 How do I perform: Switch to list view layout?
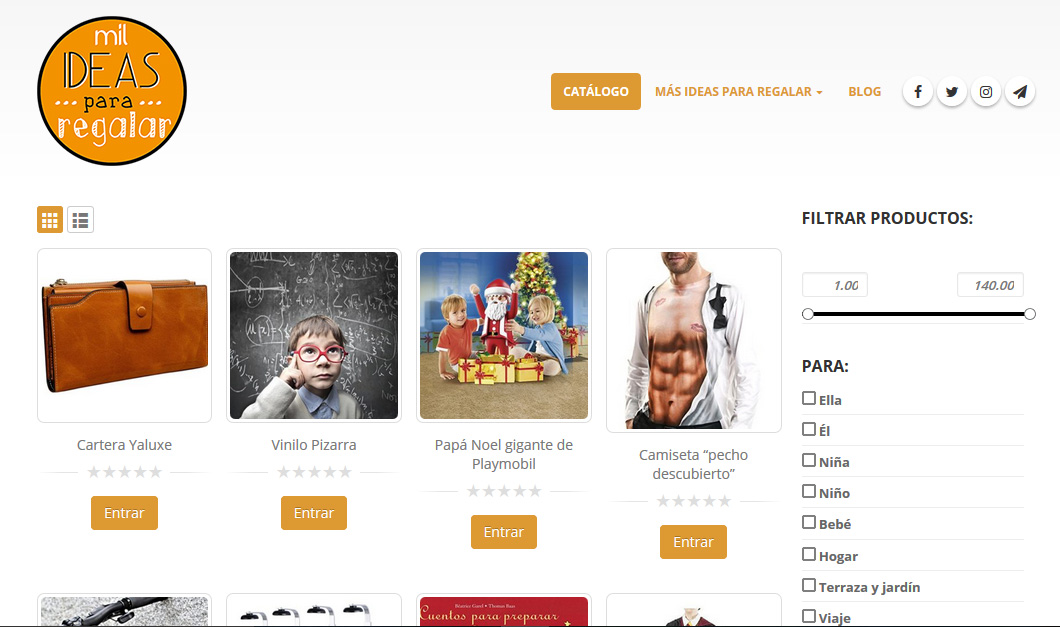coord(80,220)
